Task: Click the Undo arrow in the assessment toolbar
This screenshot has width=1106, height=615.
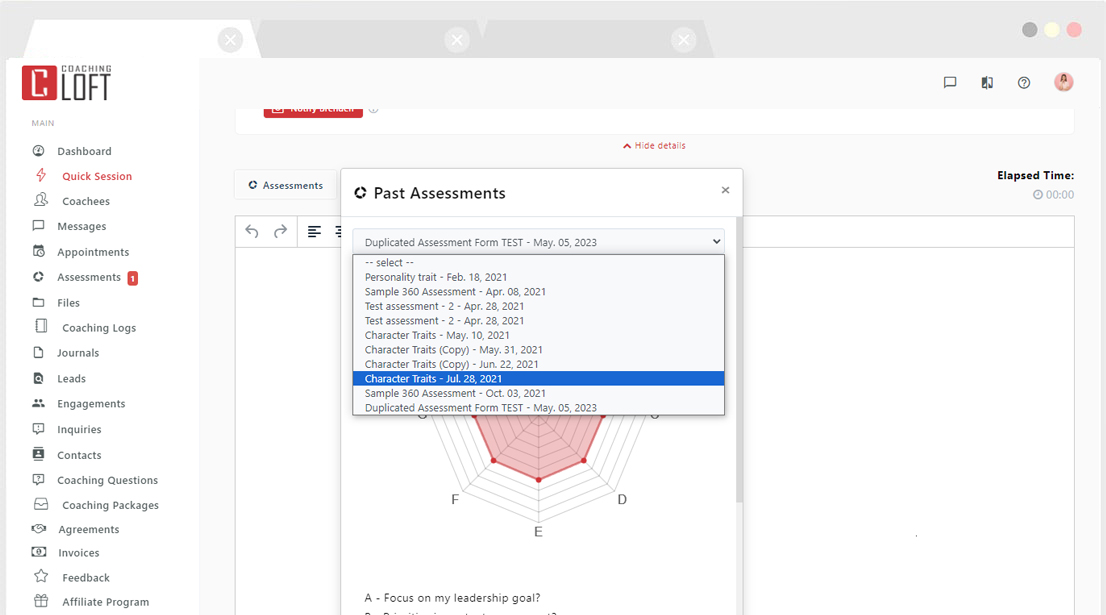Action: [x=251, y=231]
